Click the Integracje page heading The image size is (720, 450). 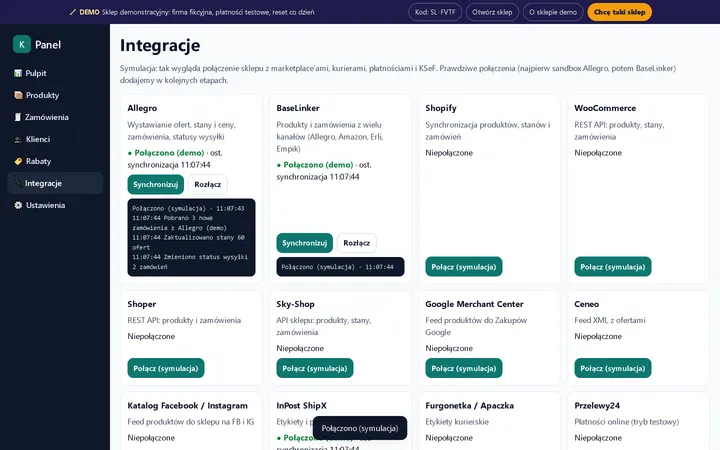point(160,45)
